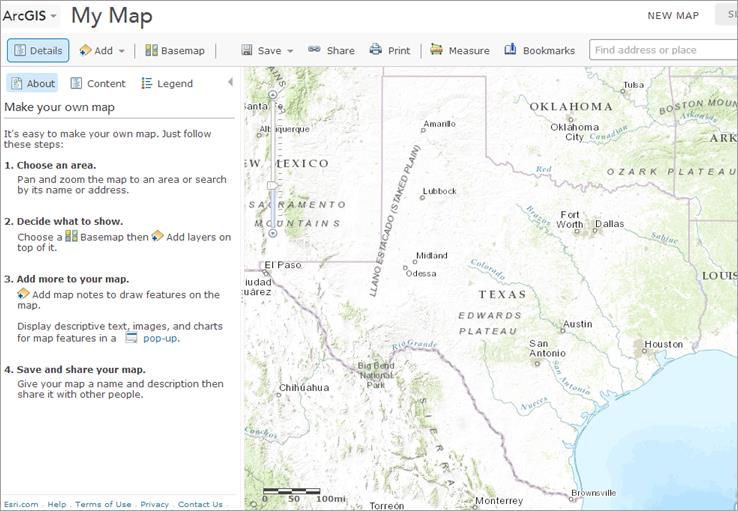Open the ArcGIS dropdown menu

pyautogui.click(x=30, y=16)
